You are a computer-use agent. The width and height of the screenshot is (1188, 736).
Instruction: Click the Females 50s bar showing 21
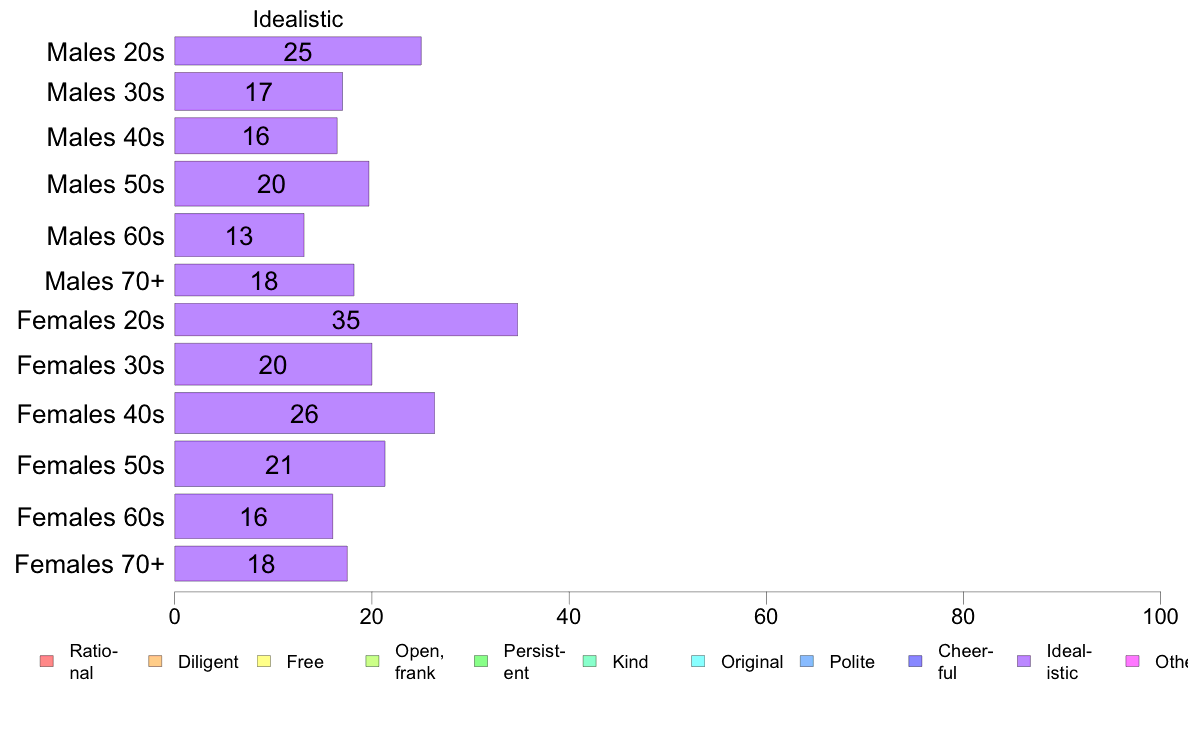click(x=280, y=464)
